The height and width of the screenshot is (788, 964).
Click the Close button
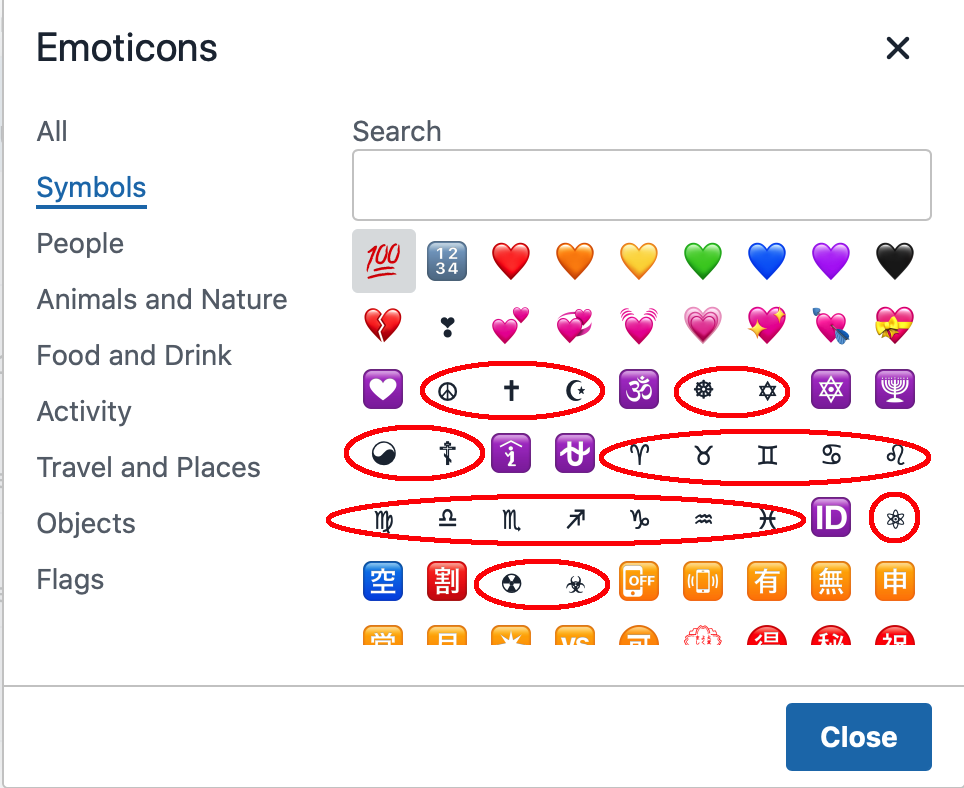tap(858, 737)
